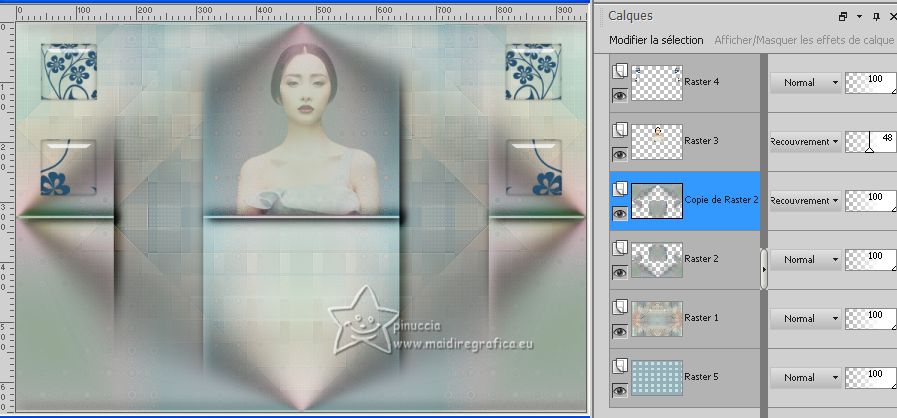Open Normal blend mode dropdown for Raster 1
The height and width of the screenshot is (418, 897).
click(805, 319)
